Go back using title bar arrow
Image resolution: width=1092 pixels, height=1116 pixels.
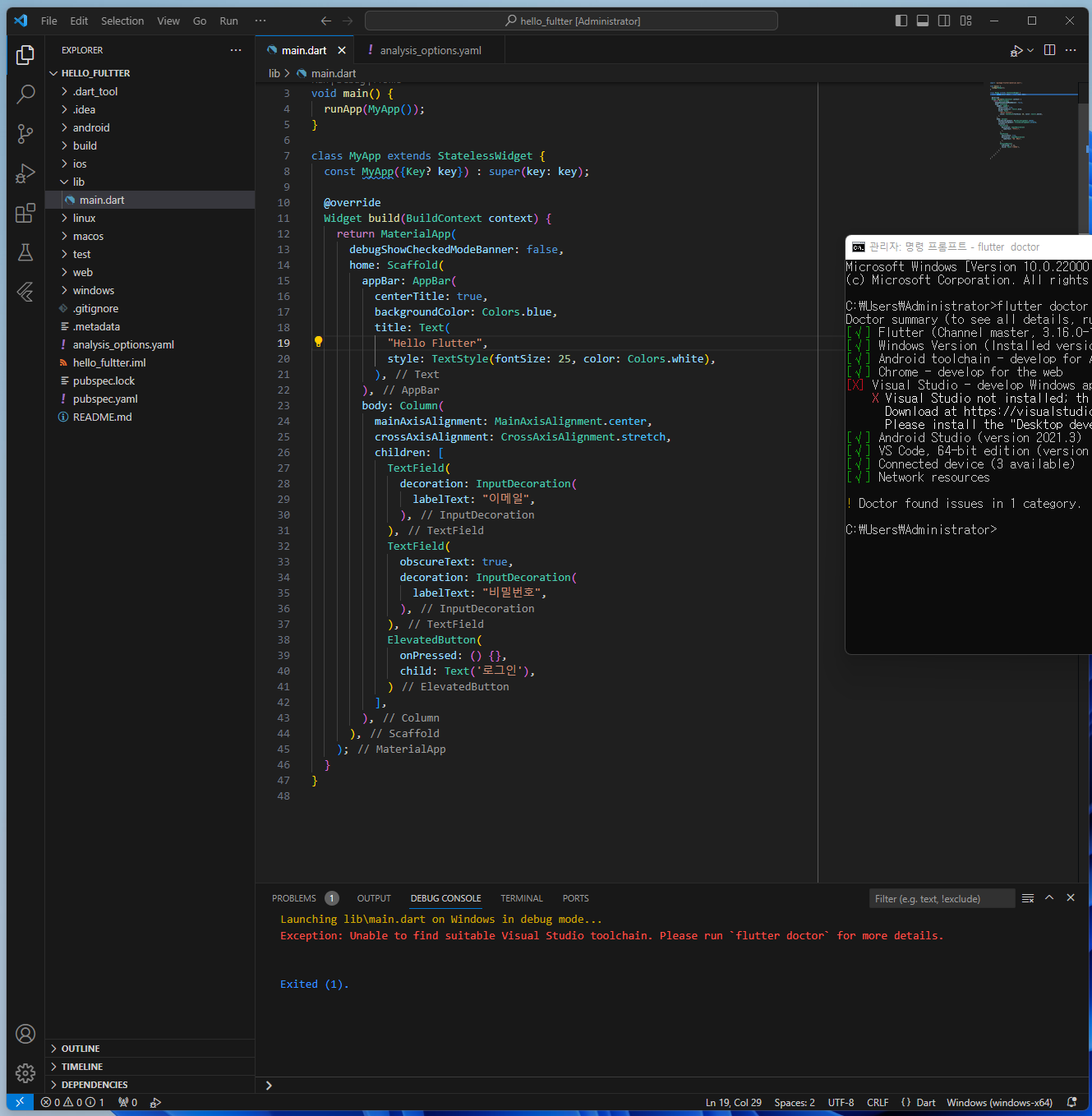click(x=326, y=21)
